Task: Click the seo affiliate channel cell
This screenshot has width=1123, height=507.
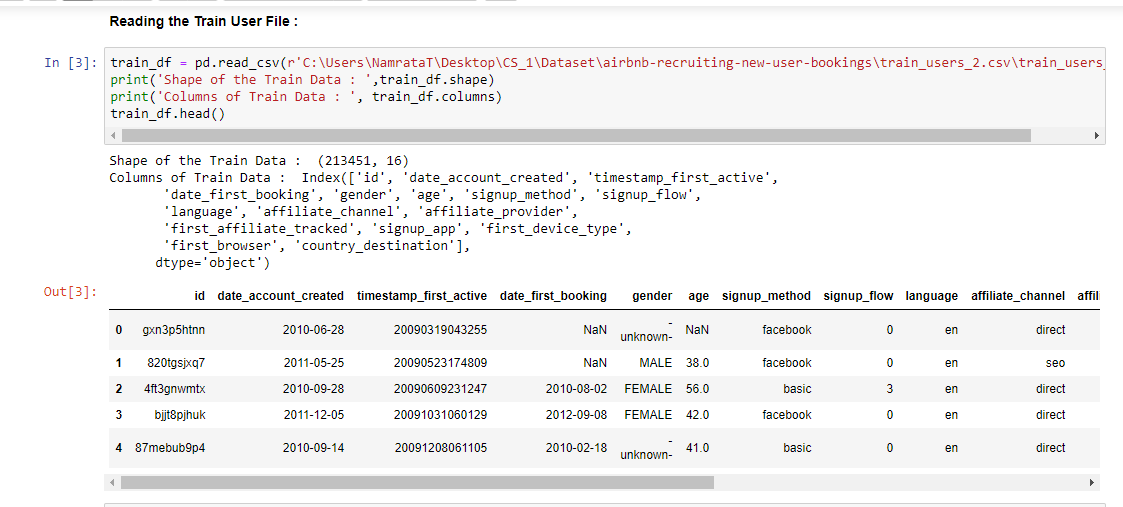Action: [1055, 363]
